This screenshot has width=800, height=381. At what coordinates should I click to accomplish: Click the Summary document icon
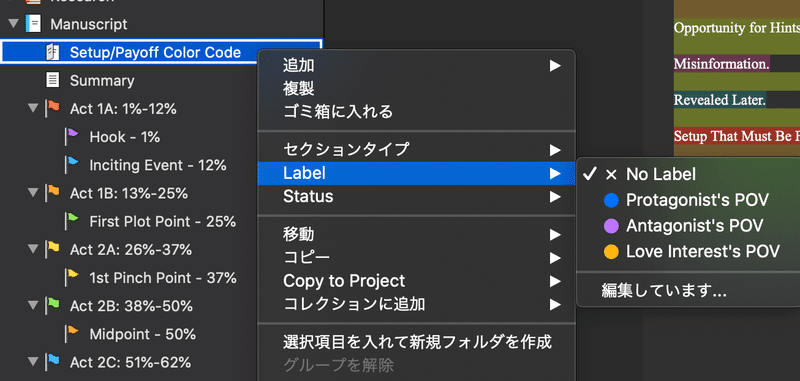[x=53, y=81]
